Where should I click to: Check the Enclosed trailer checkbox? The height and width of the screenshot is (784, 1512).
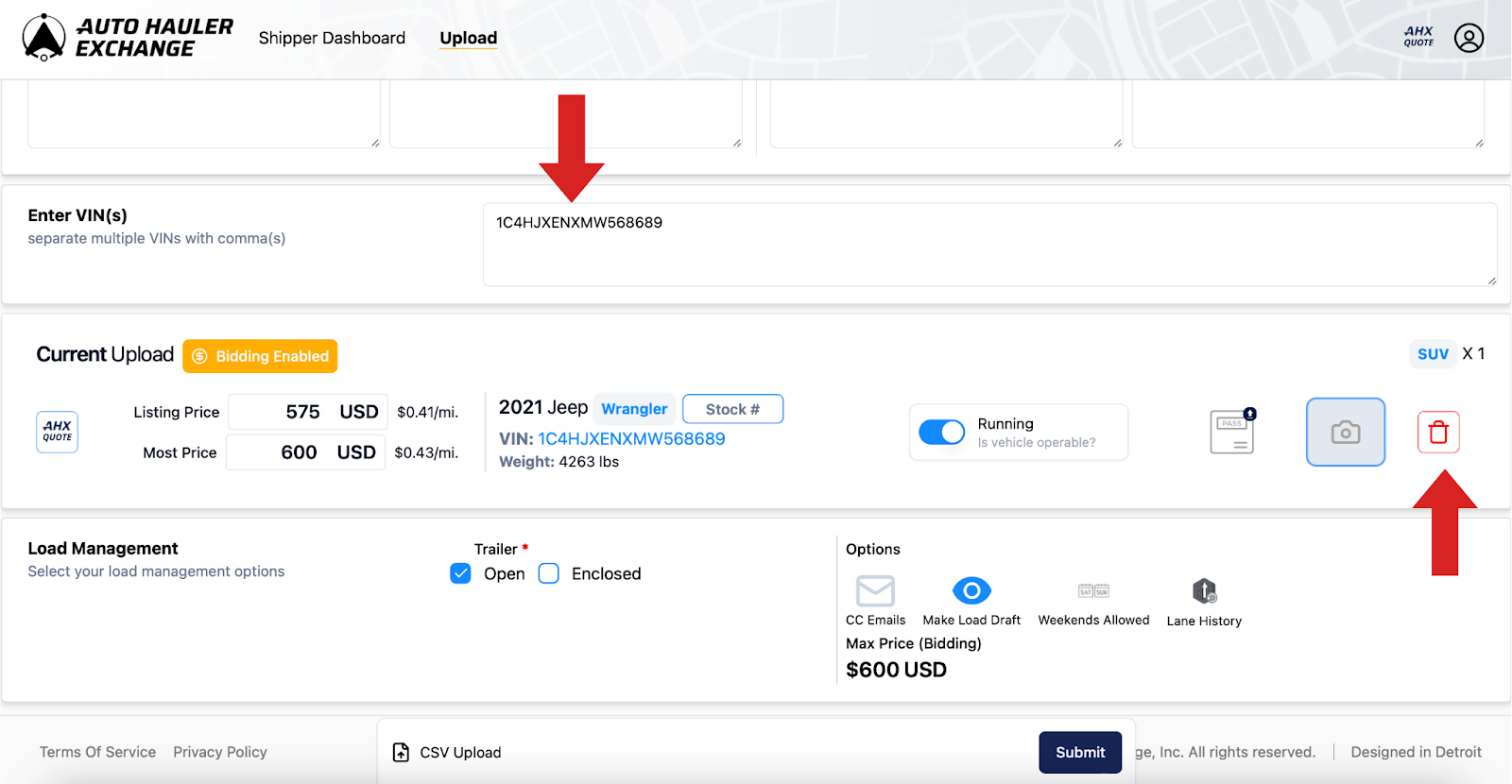pyautogui.click(x=549, y=573)
